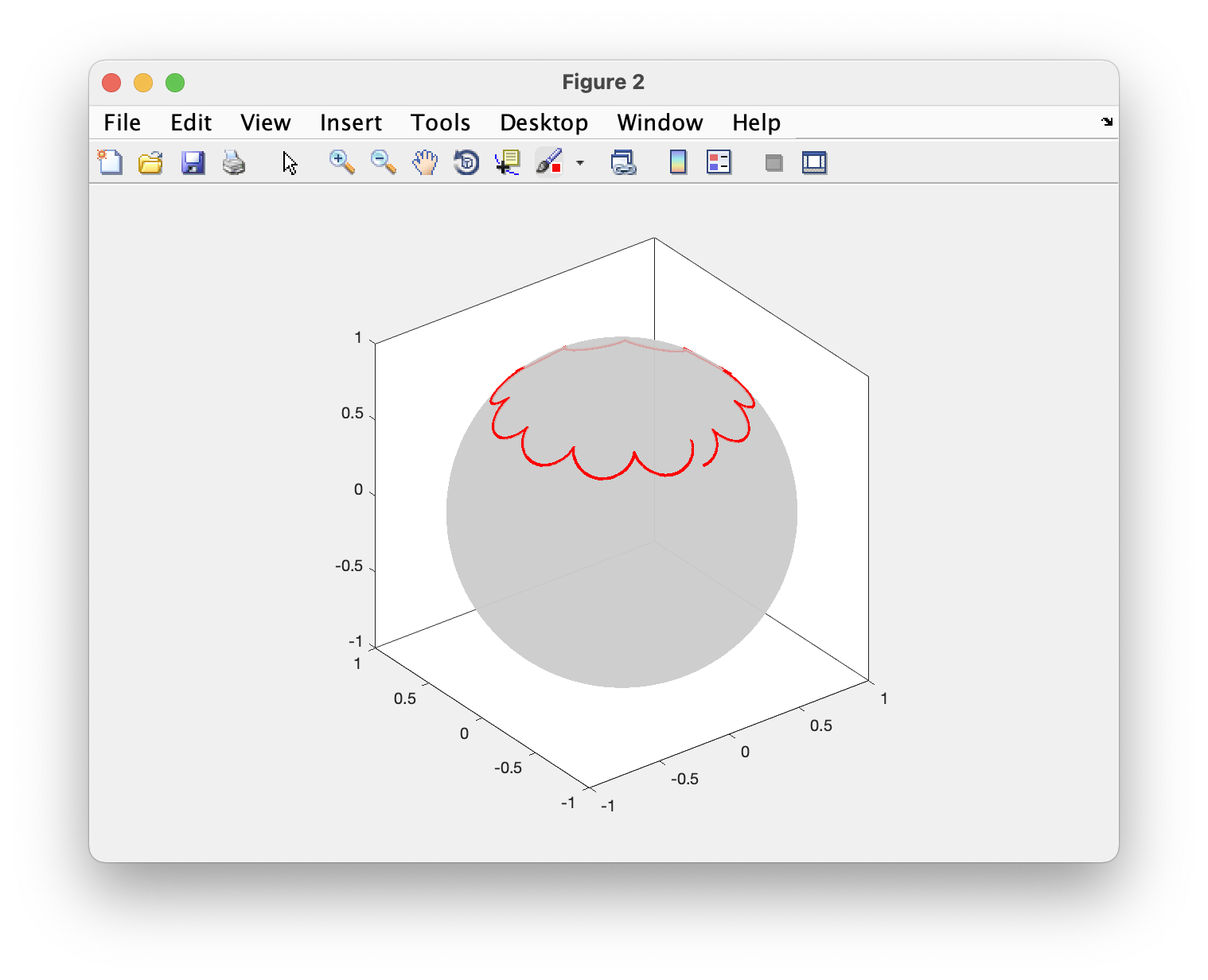The image size is (1208, 980).
Task: Save figure using the floppy disk icon
Action: click(x=193, y=162)
